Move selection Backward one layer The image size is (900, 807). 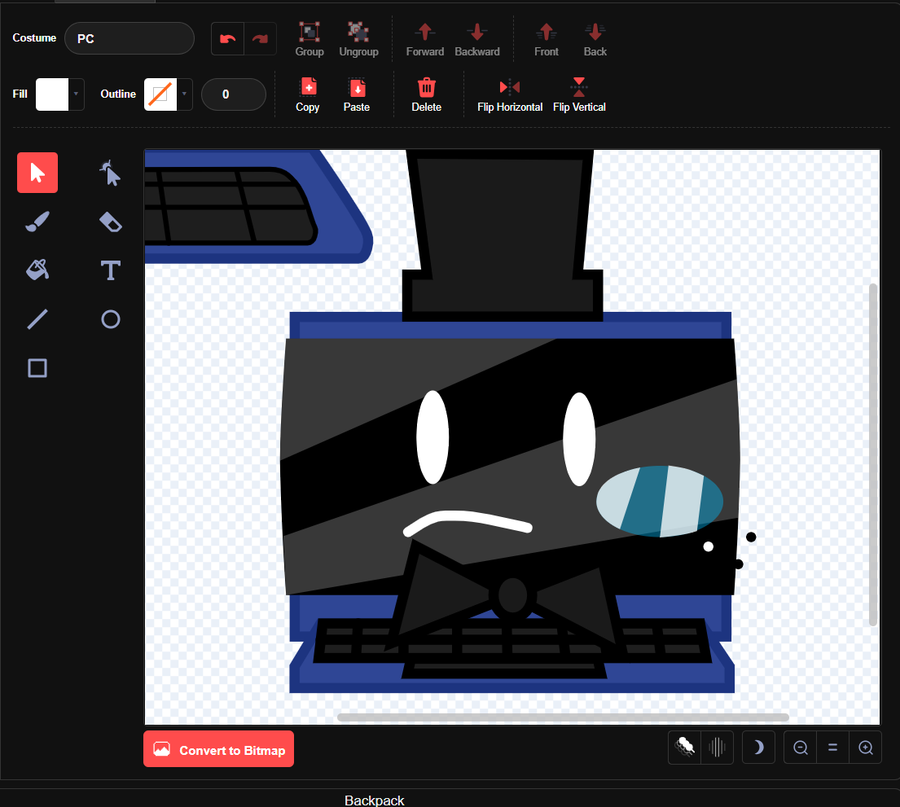pos(477,39)
